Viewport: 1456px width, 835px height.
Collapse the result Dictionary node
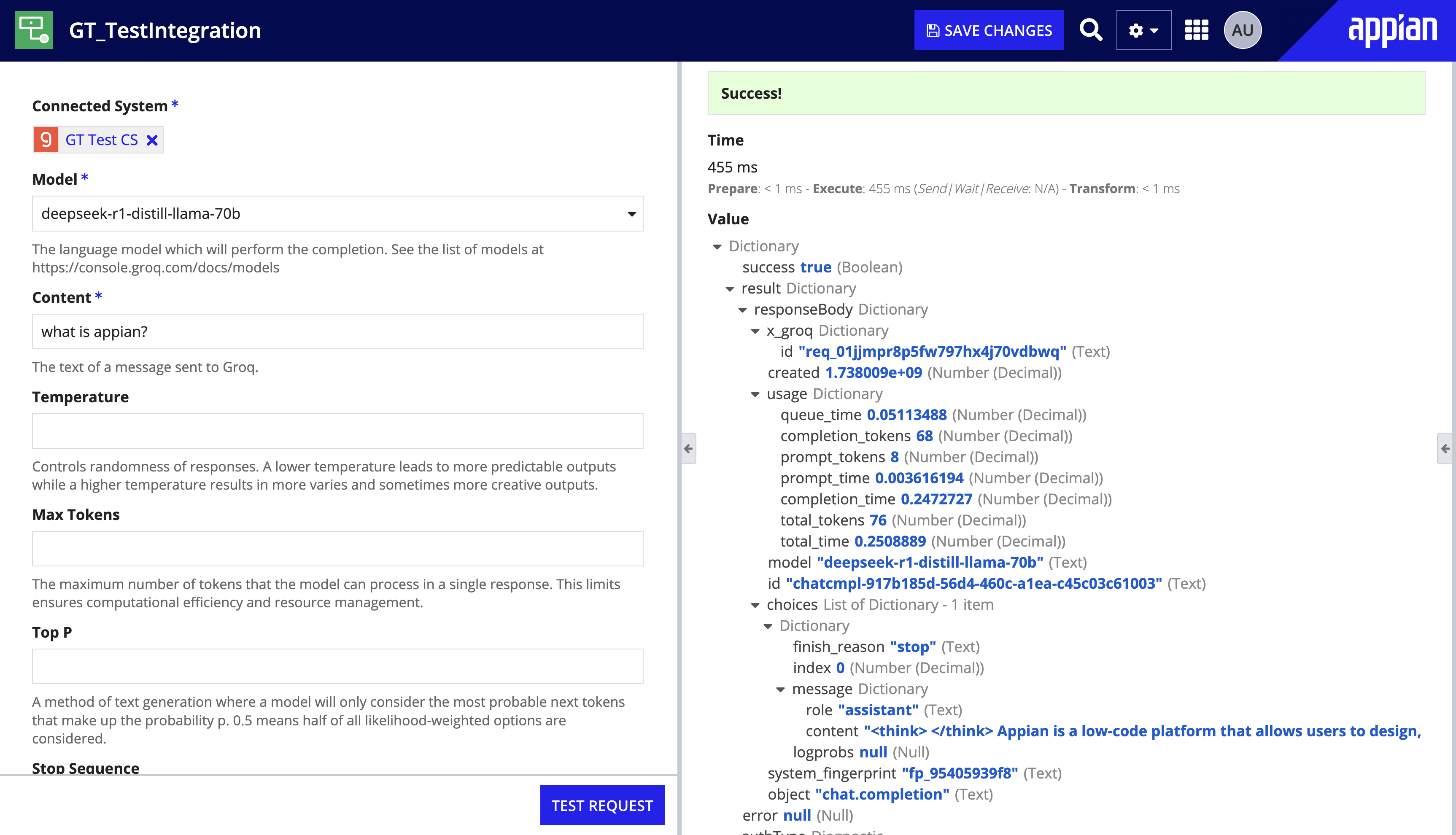click(x=729, y=288)
